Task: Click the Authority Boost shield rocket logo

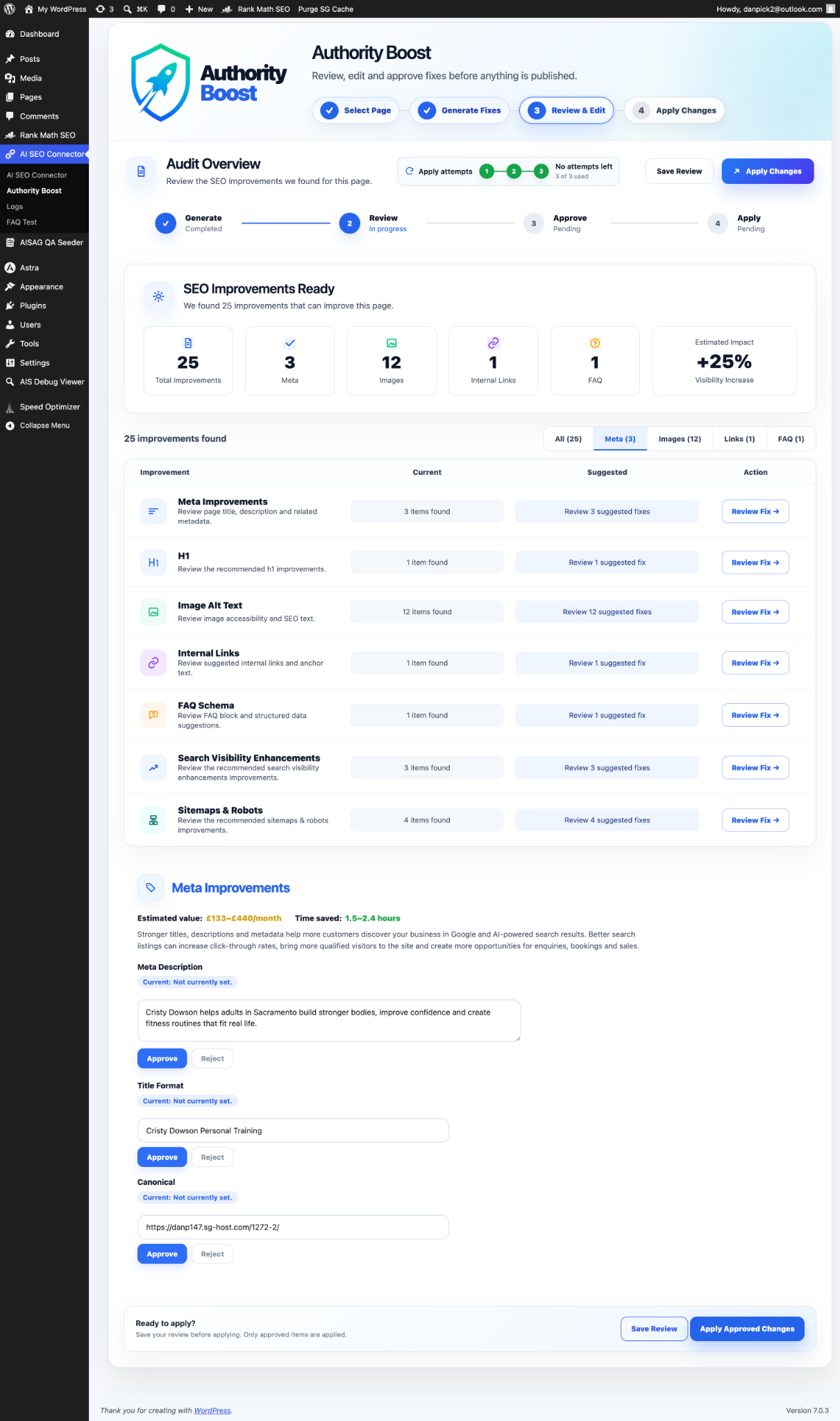Action: [160, 83]
